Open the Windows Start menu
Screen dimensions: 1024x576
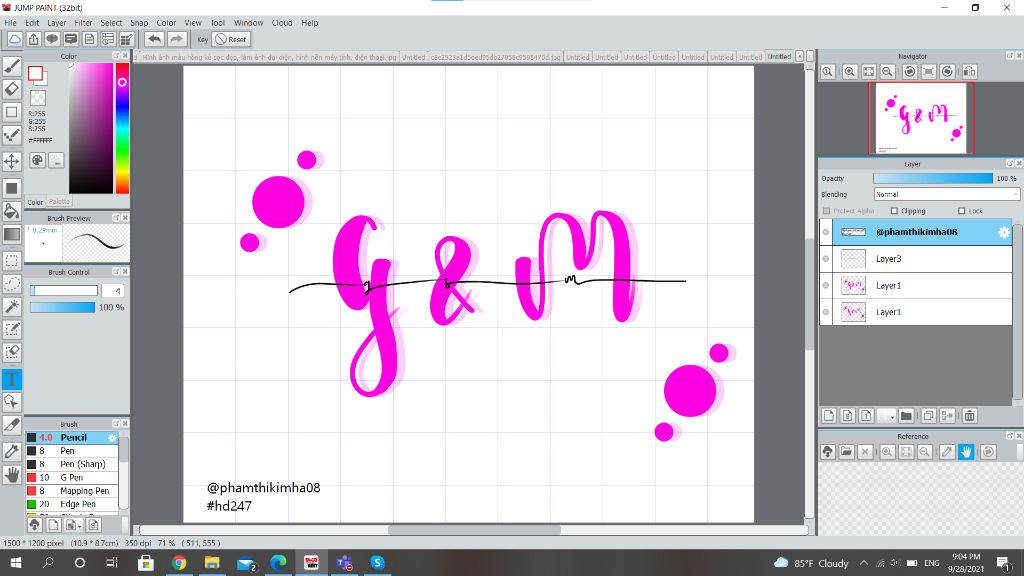15,562
